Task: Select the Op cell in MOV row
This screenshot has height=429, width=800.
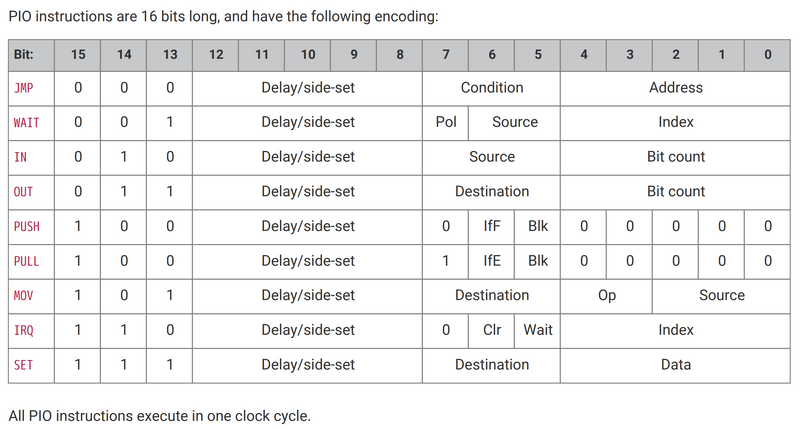Action: pyautogui.click(x=606, y=295)
